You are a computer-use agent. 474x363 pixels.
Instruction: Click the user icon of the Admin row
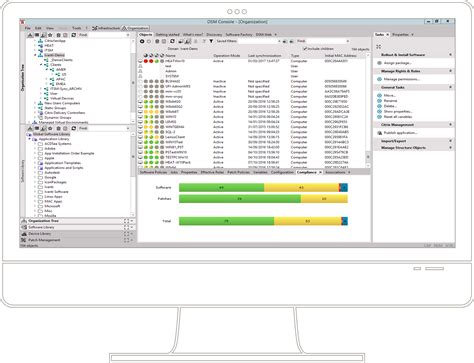click(x=141, y=71)
